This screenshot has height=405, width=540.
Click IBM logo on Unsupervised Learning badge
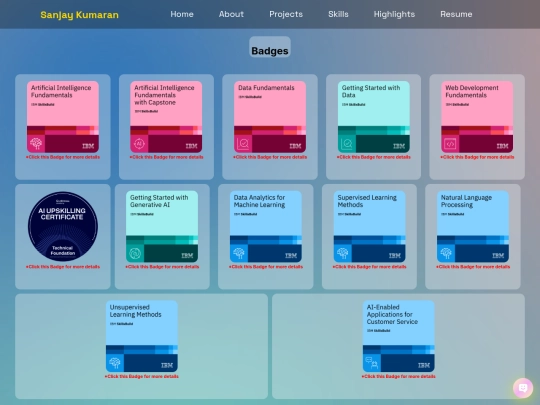click(167, 365)
